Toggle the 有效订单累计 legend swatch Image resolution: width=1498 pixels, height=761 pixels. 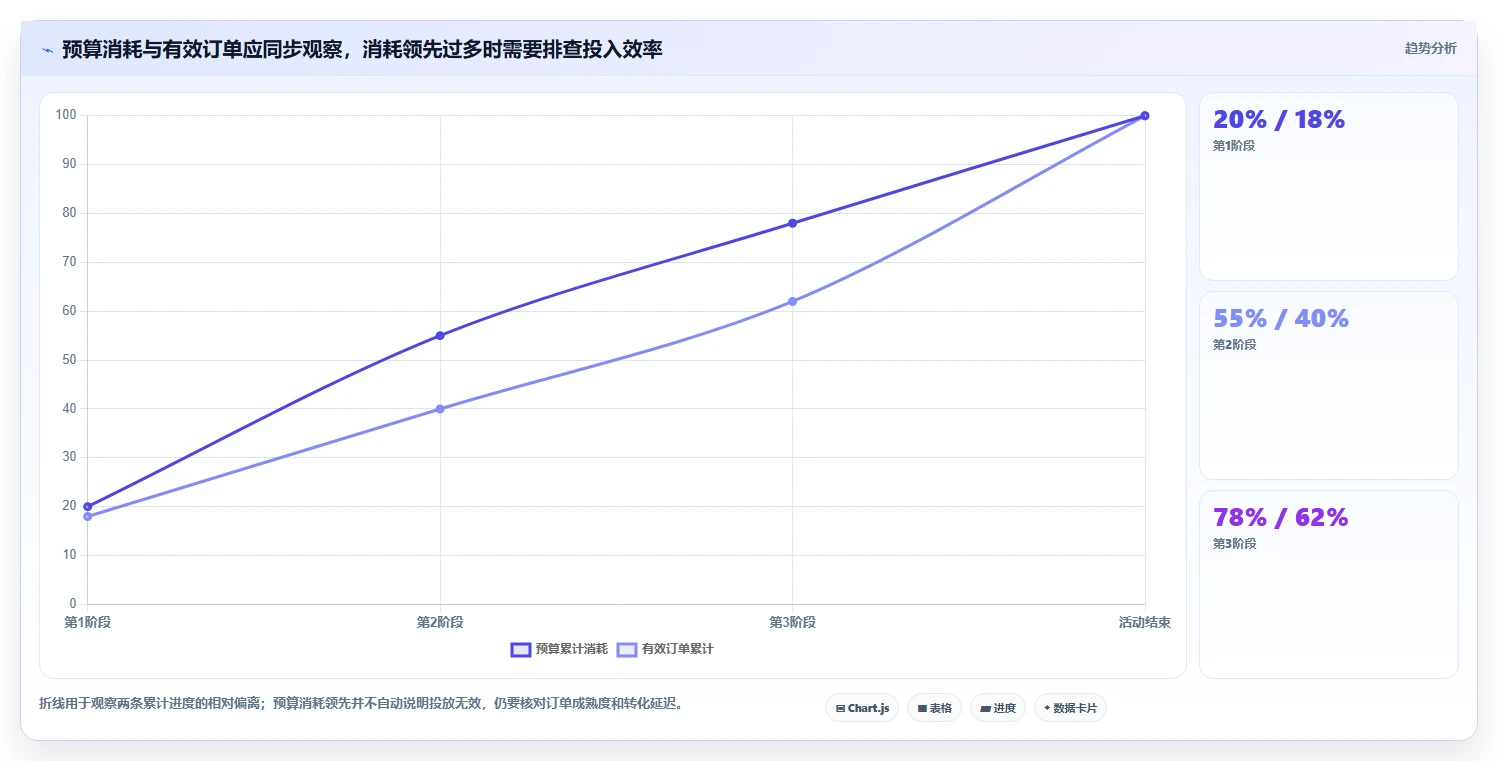[627, 649]
